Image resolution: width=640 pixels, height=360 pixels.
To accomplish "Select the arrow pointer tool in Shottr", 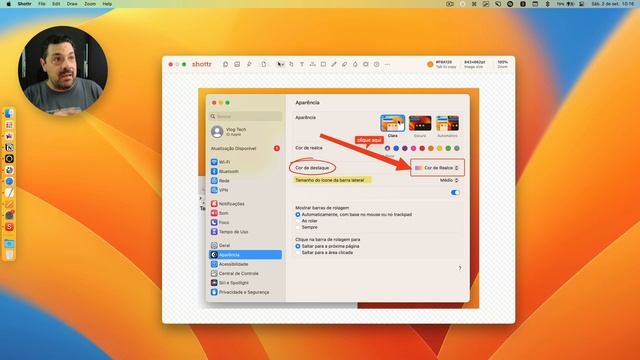I will [x=280, y=64].
